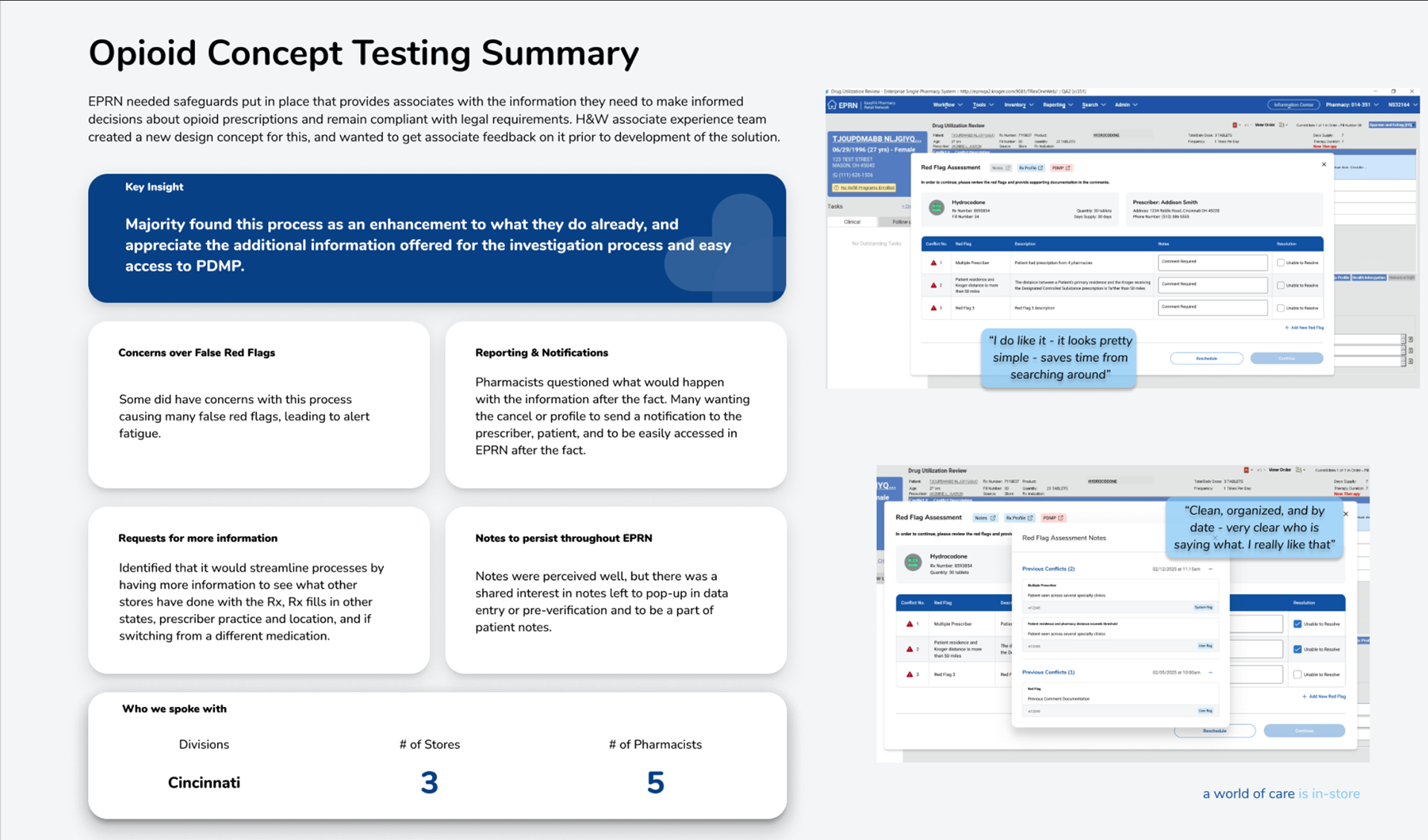
Task: Click Comment Required field for conflict 2, top dialog
Action: point(1212,285)
